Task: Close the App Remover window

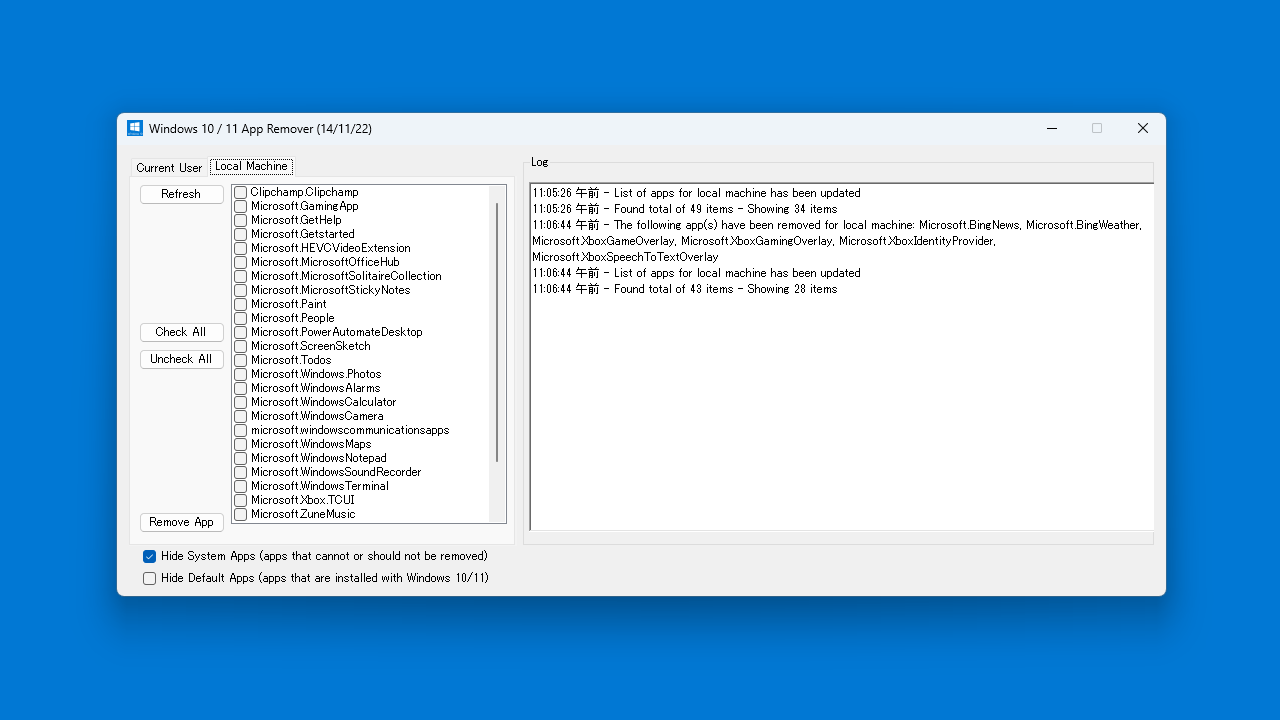Action: (1142, 128)
